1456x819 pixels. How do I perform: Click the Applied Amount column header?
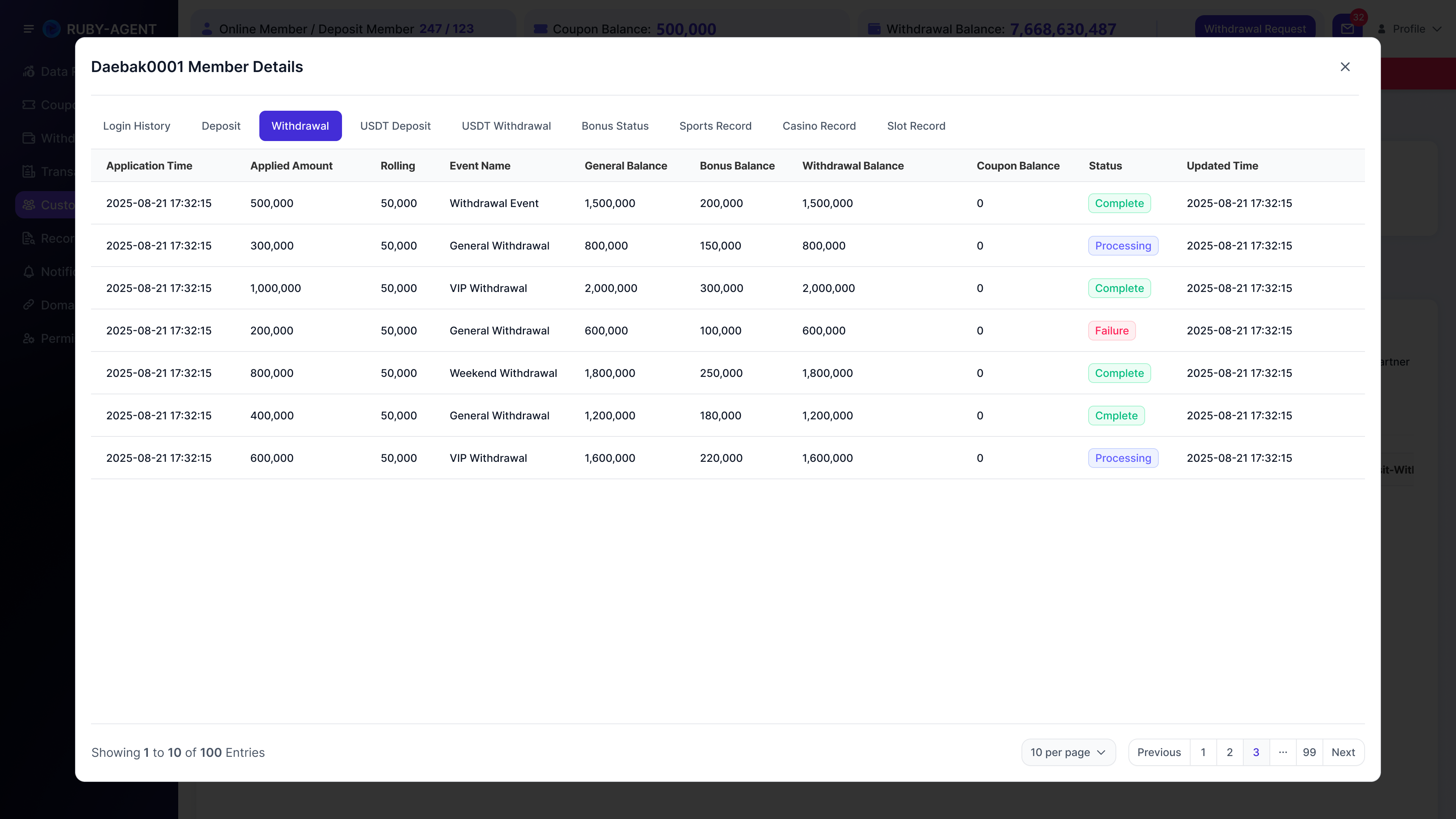(x=291, y=166)
